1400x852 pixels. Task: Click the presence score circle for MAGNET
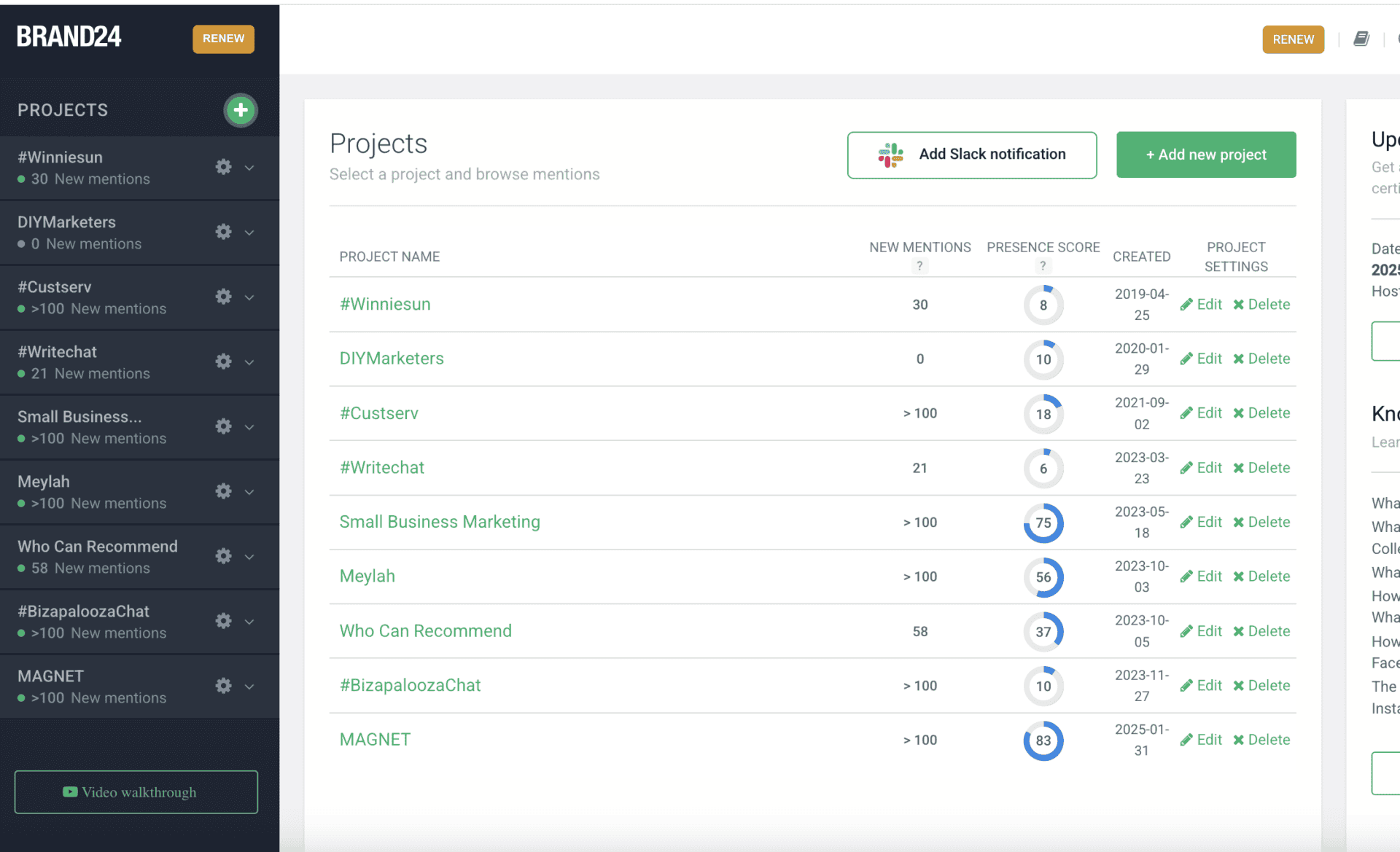click(1043, 740)
